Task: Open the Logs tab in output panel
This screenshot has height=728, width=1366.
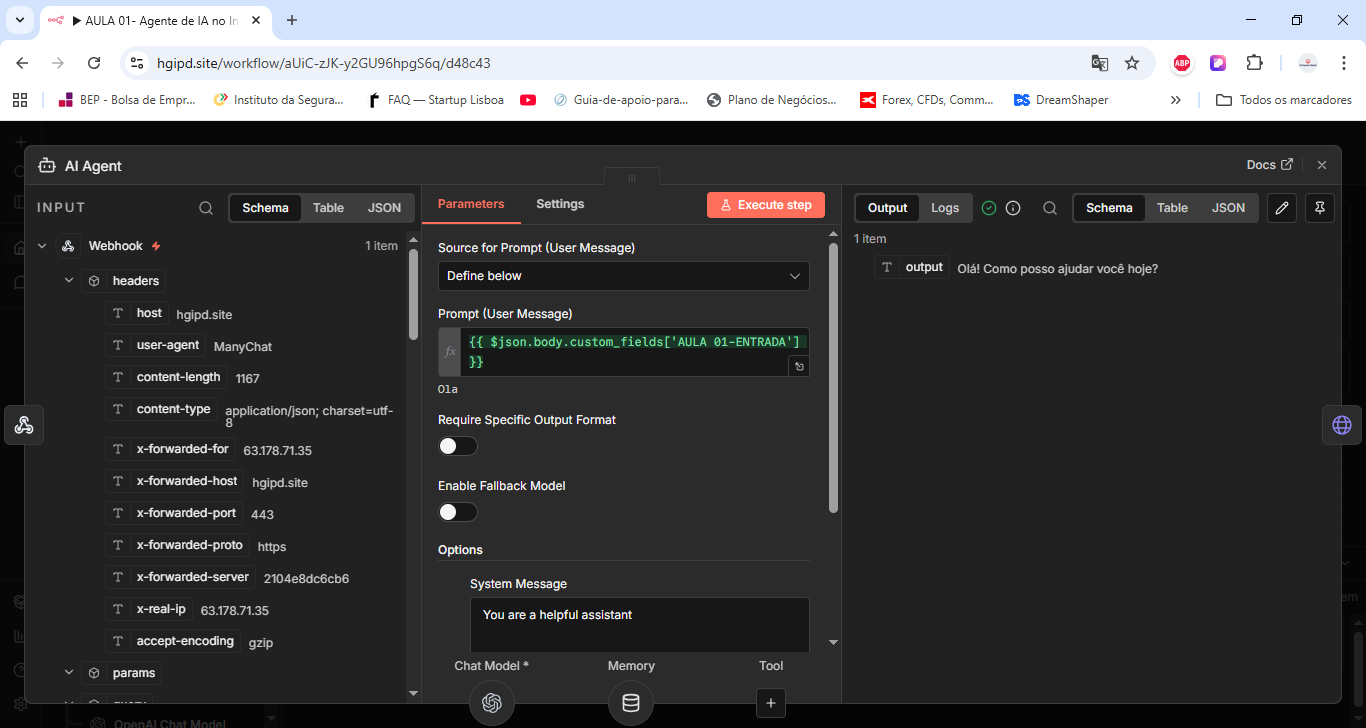Action: pos(944,208)
